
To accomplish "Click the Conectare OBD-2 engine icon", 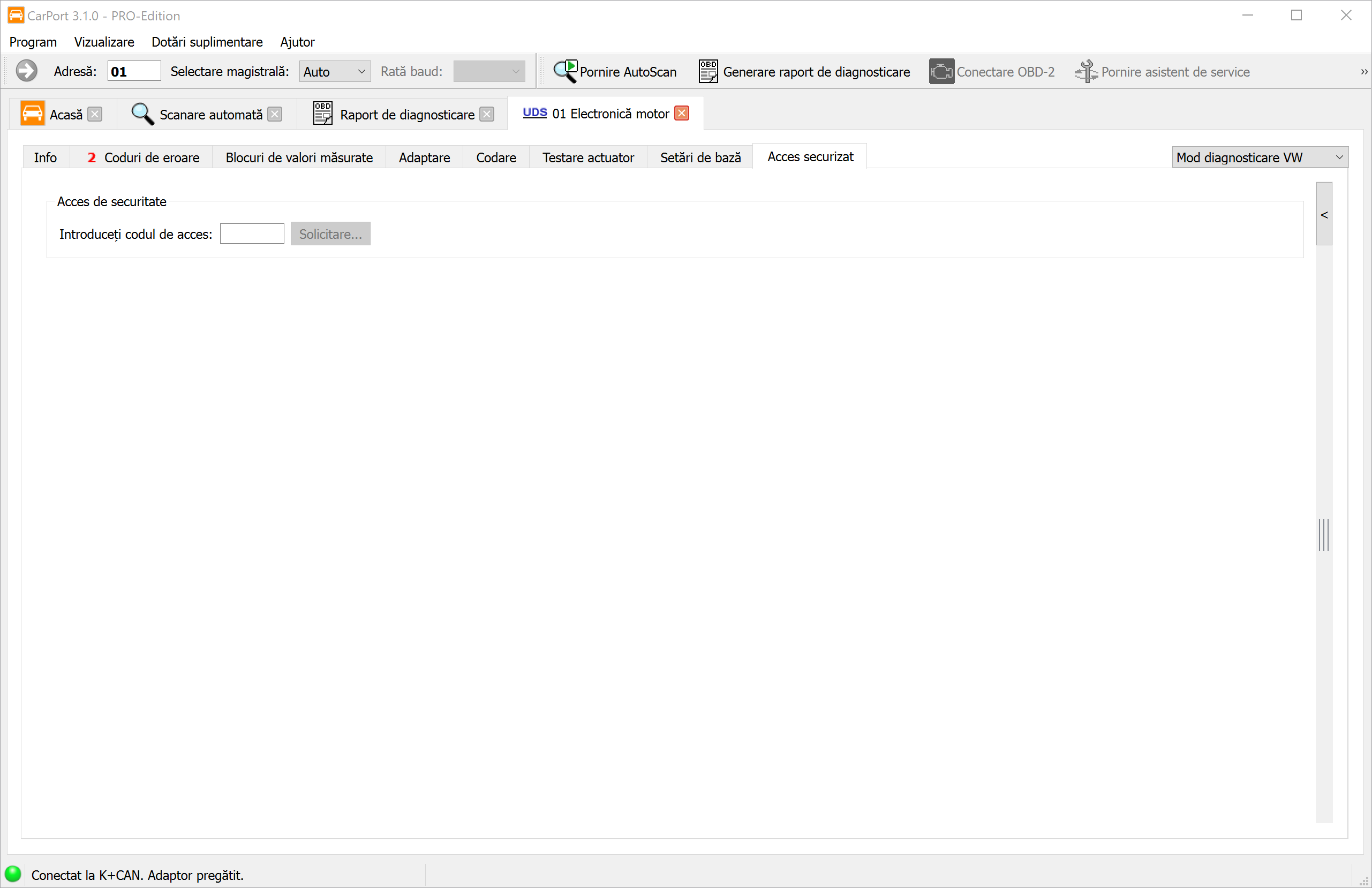I will tap(941, 72).
